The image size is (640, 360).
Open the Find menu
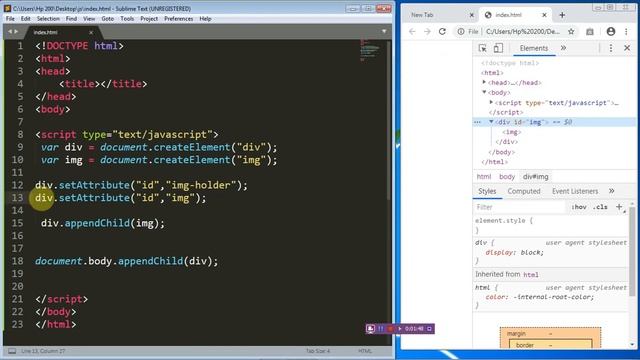pyautogui.click(x=71, y=19)
